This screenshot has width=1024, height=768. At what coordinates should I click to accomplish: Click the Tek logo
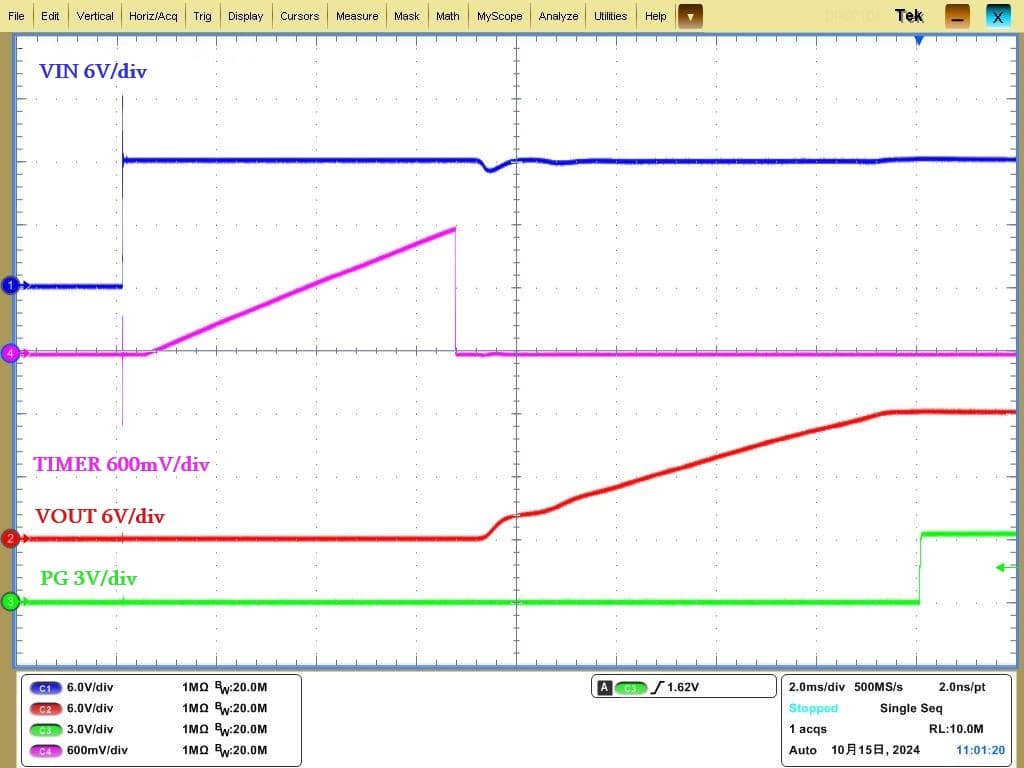point(909,16)
